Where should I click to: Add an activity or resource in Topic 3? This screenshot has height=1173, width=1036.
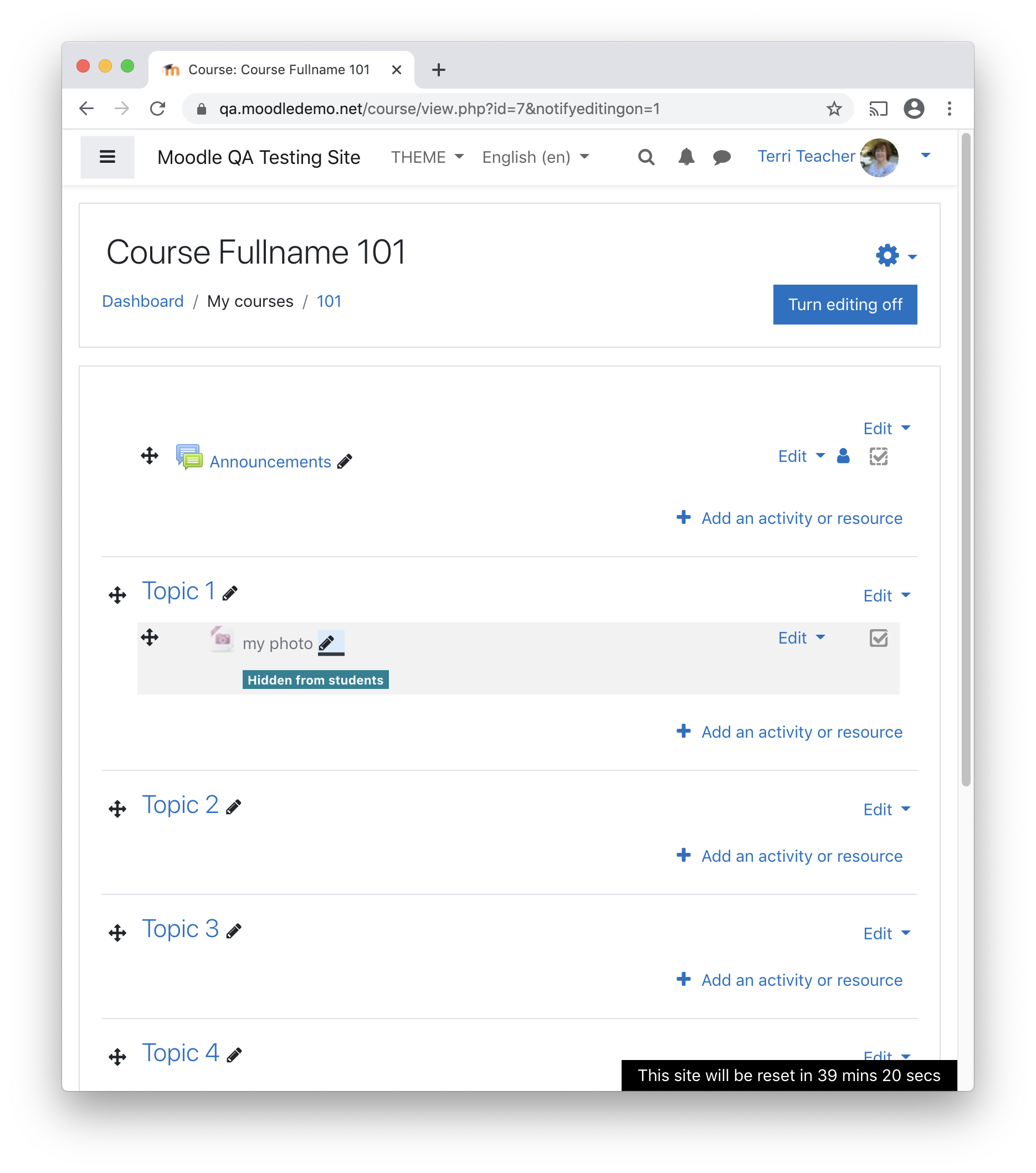[789, 980]
